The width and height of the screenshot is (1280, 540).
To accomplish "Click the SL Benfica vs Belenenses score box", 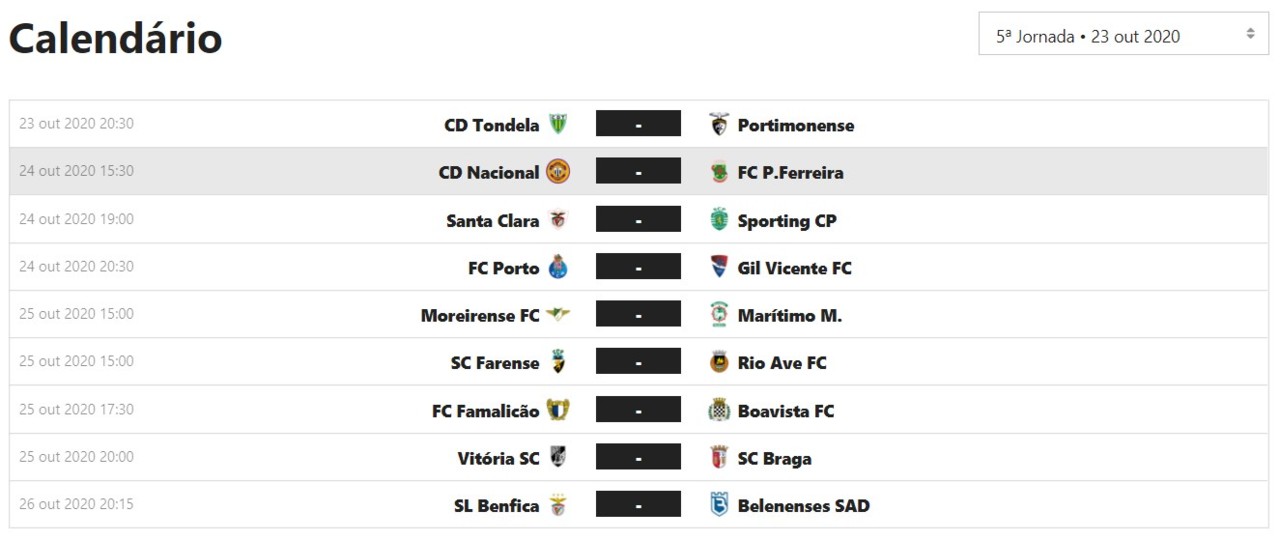I will click(638, 505).
